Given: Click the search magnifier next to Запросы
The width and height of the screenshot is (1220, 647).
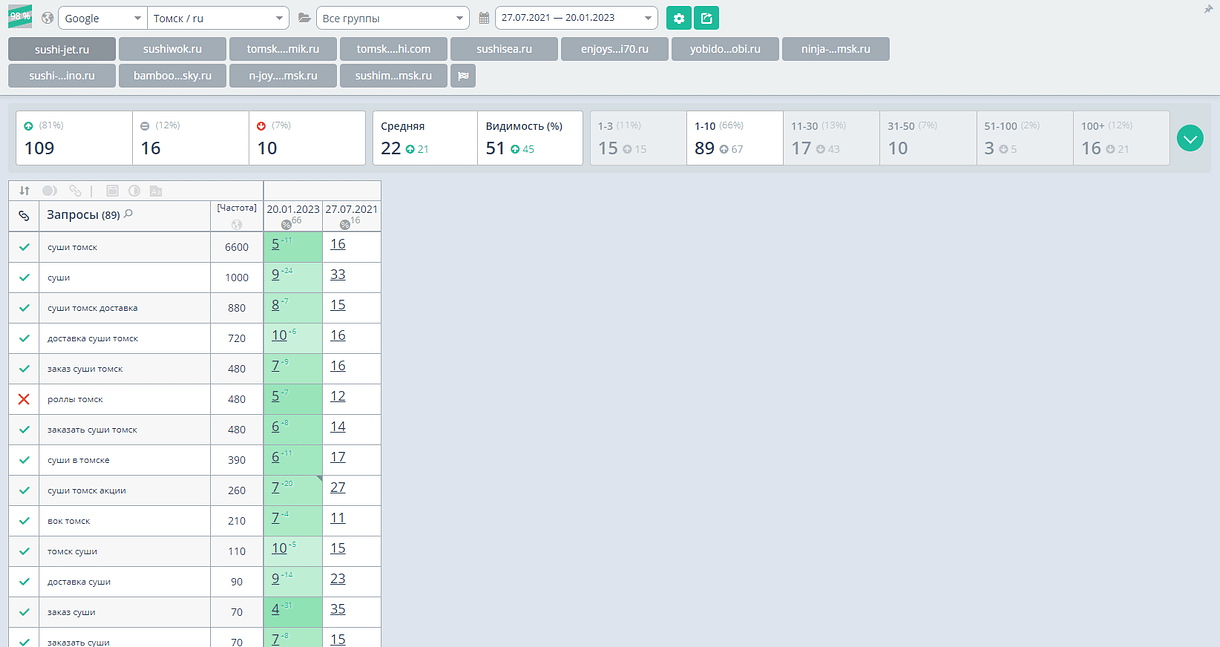Looking at the screenshot, I should coord(129,214).
